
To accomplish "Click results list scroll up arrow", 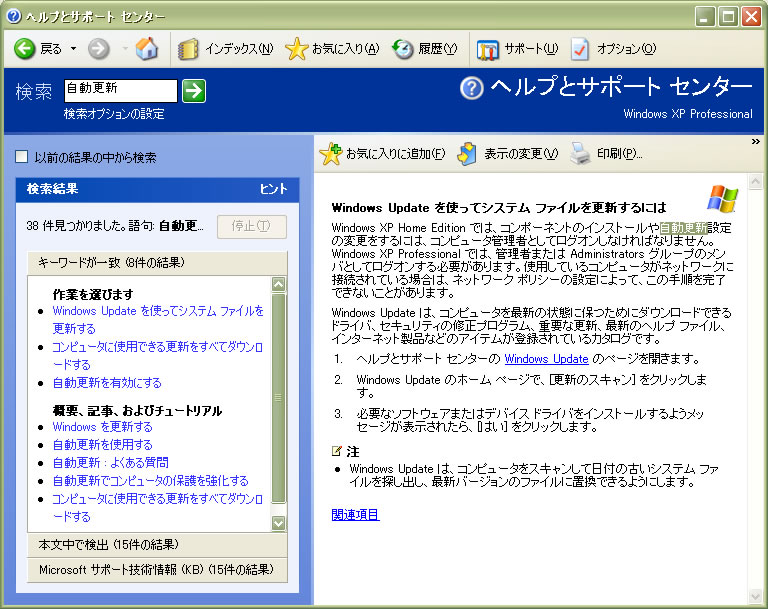I will click(279, 284).
